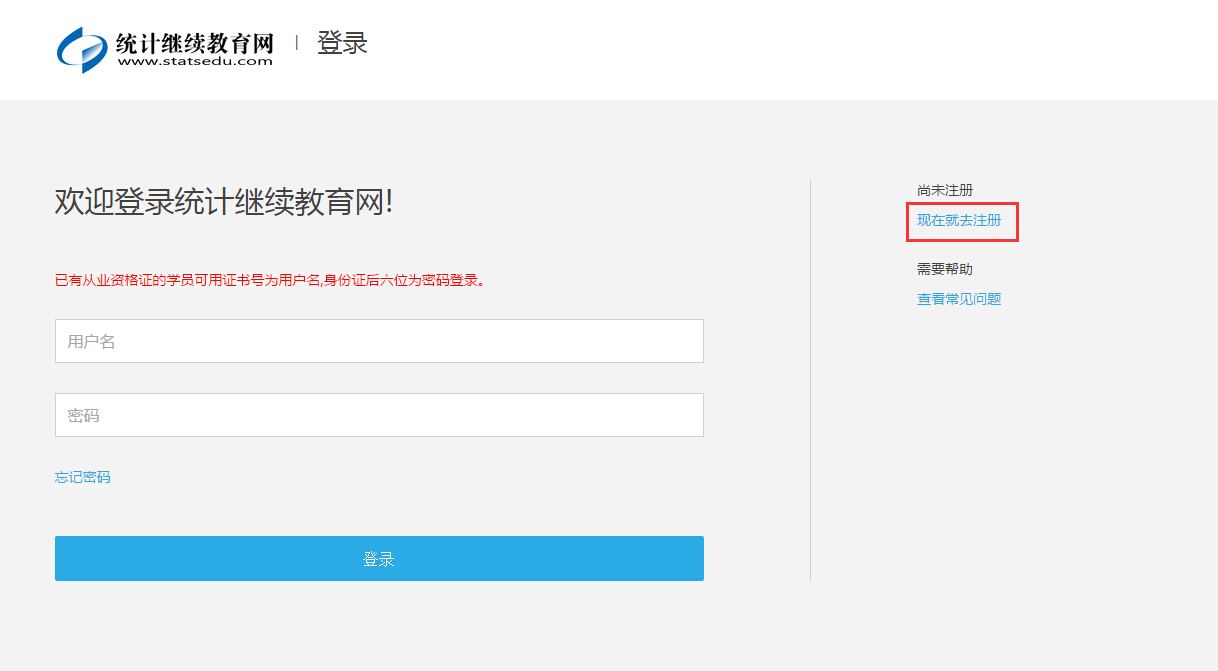Open the 忘记密码 forgot password link

(83, 477)
